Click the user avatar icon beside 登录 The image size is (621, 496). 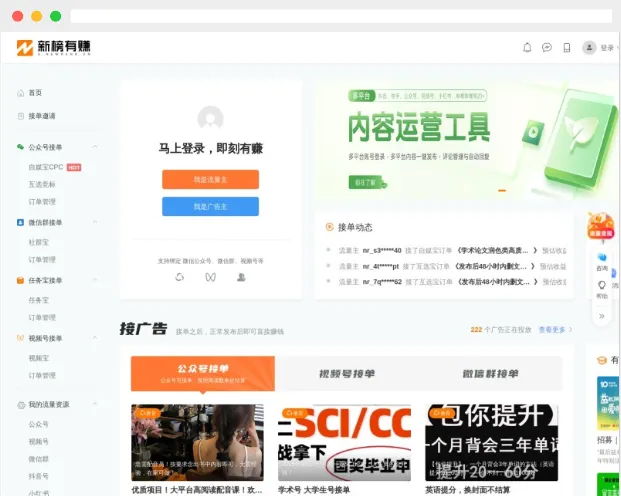(589, 47)
